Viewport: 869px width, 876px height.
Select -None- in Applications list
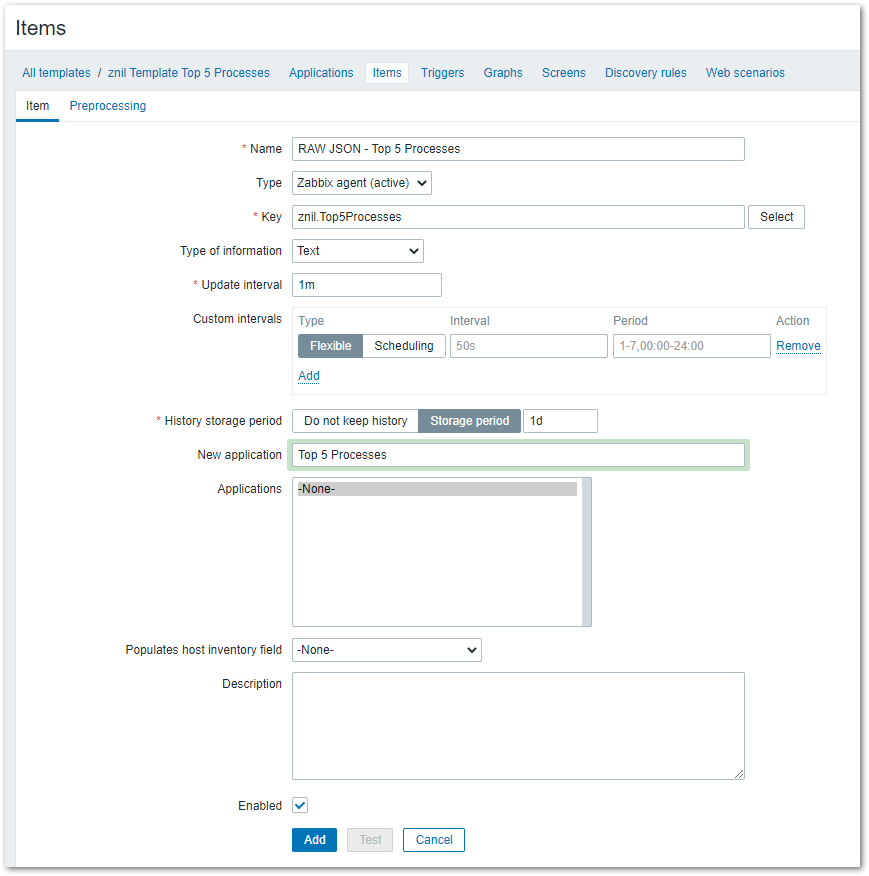click(x=437, y=489)
